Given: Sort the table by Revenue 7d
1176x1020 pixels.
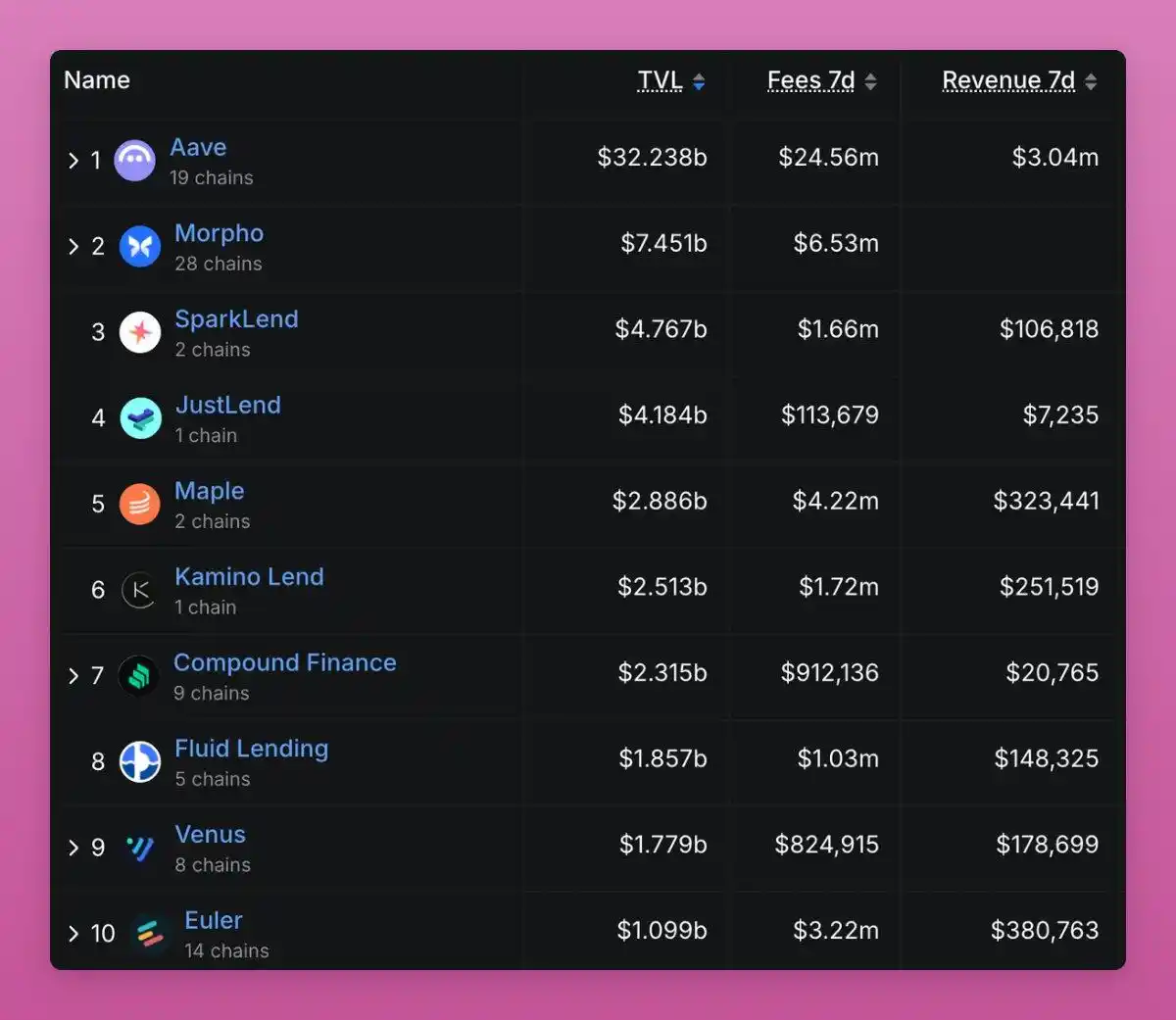Looking at the screenshot, I should 1009,80.
